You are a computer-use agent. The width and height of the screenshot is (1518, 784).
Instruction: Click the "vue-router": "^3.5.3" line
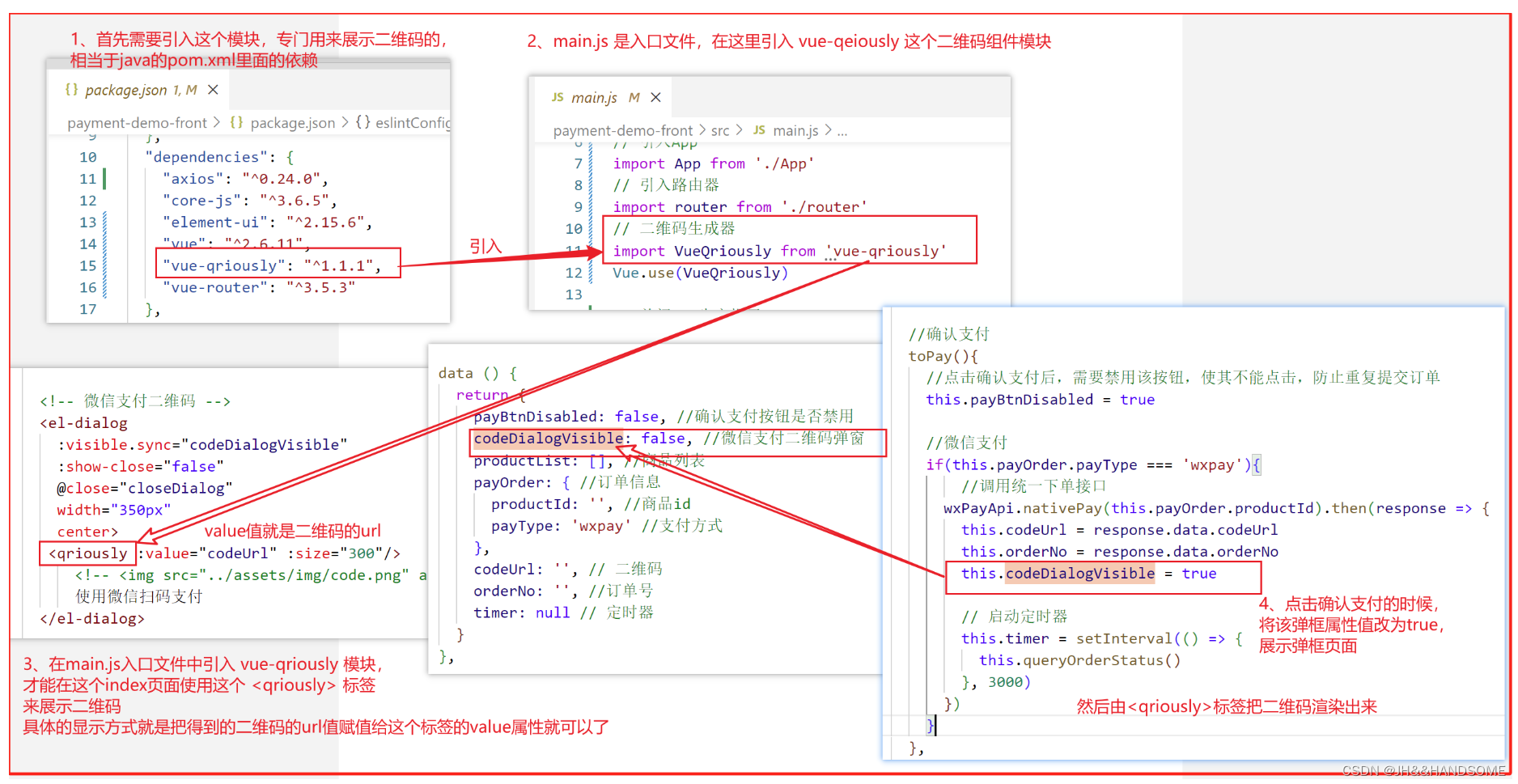coord(258,287)
